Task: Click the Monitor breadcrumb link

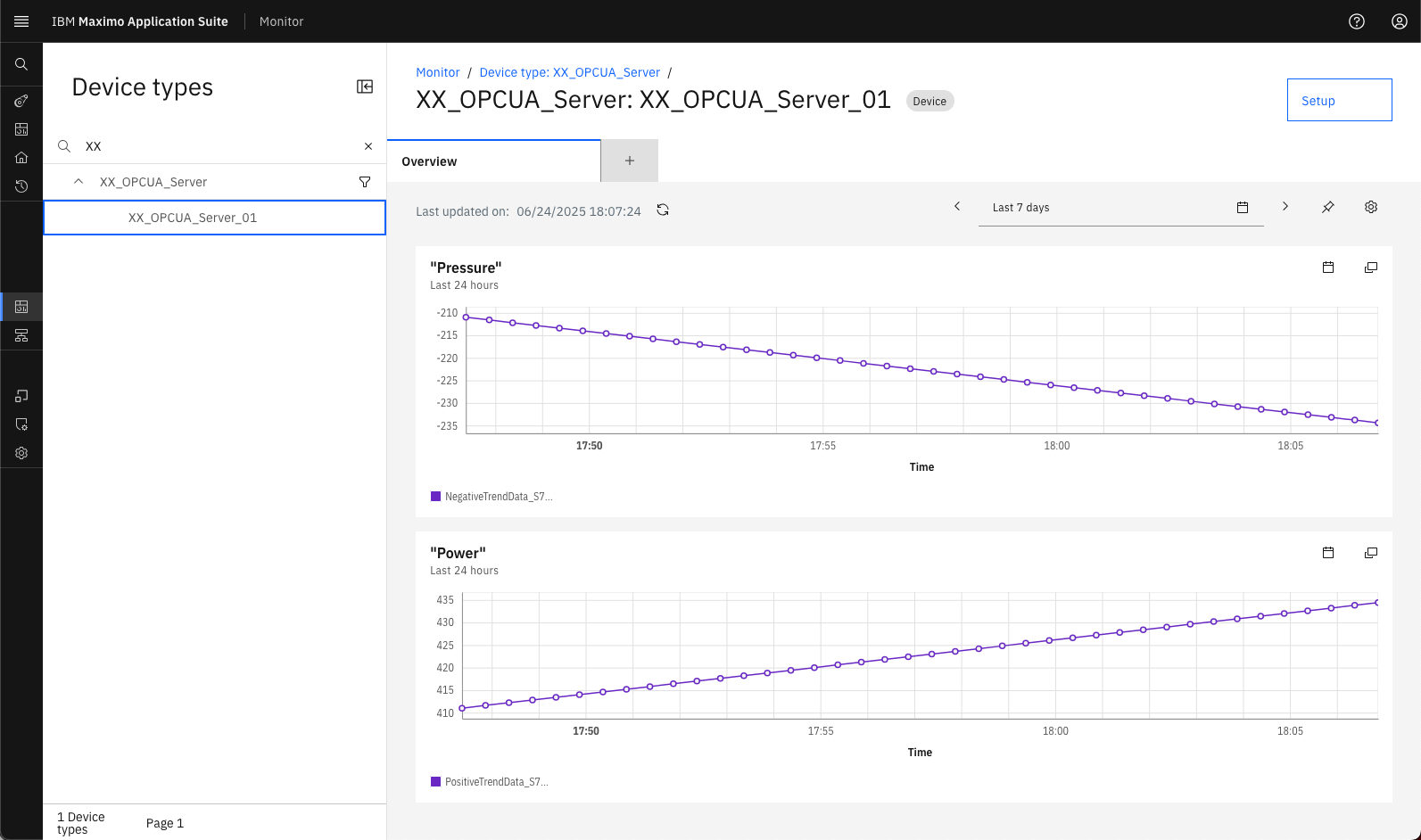Action: click(x=438, y=72)
